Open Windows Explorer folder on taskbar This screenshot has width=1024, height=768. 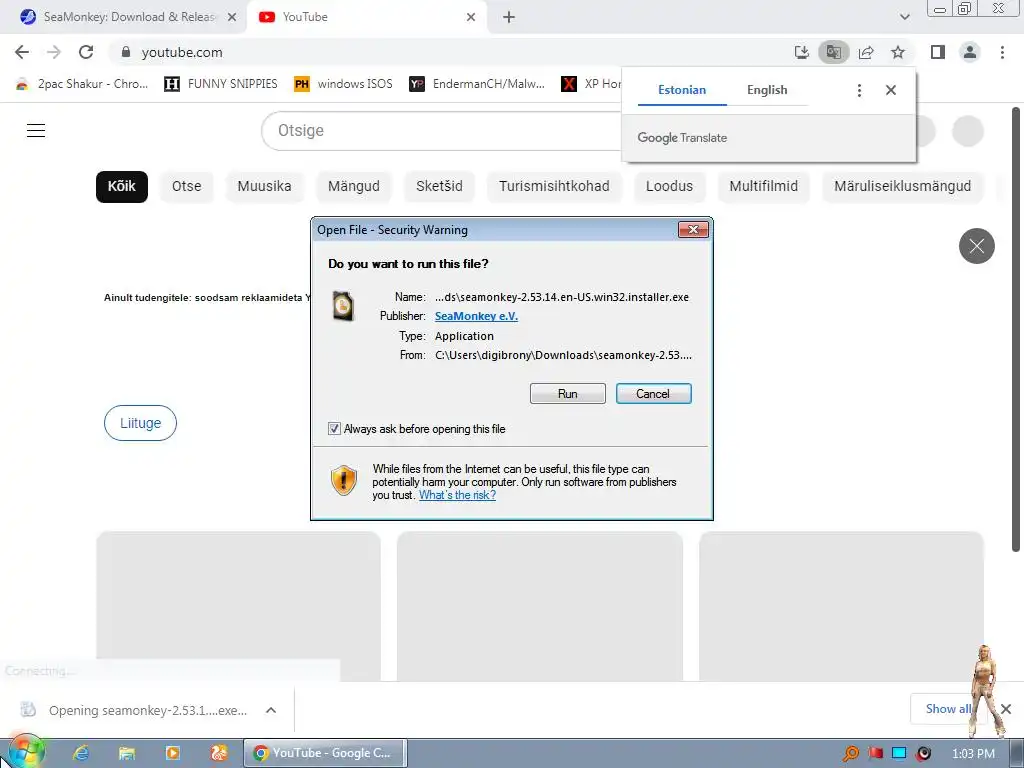[127, 753]
